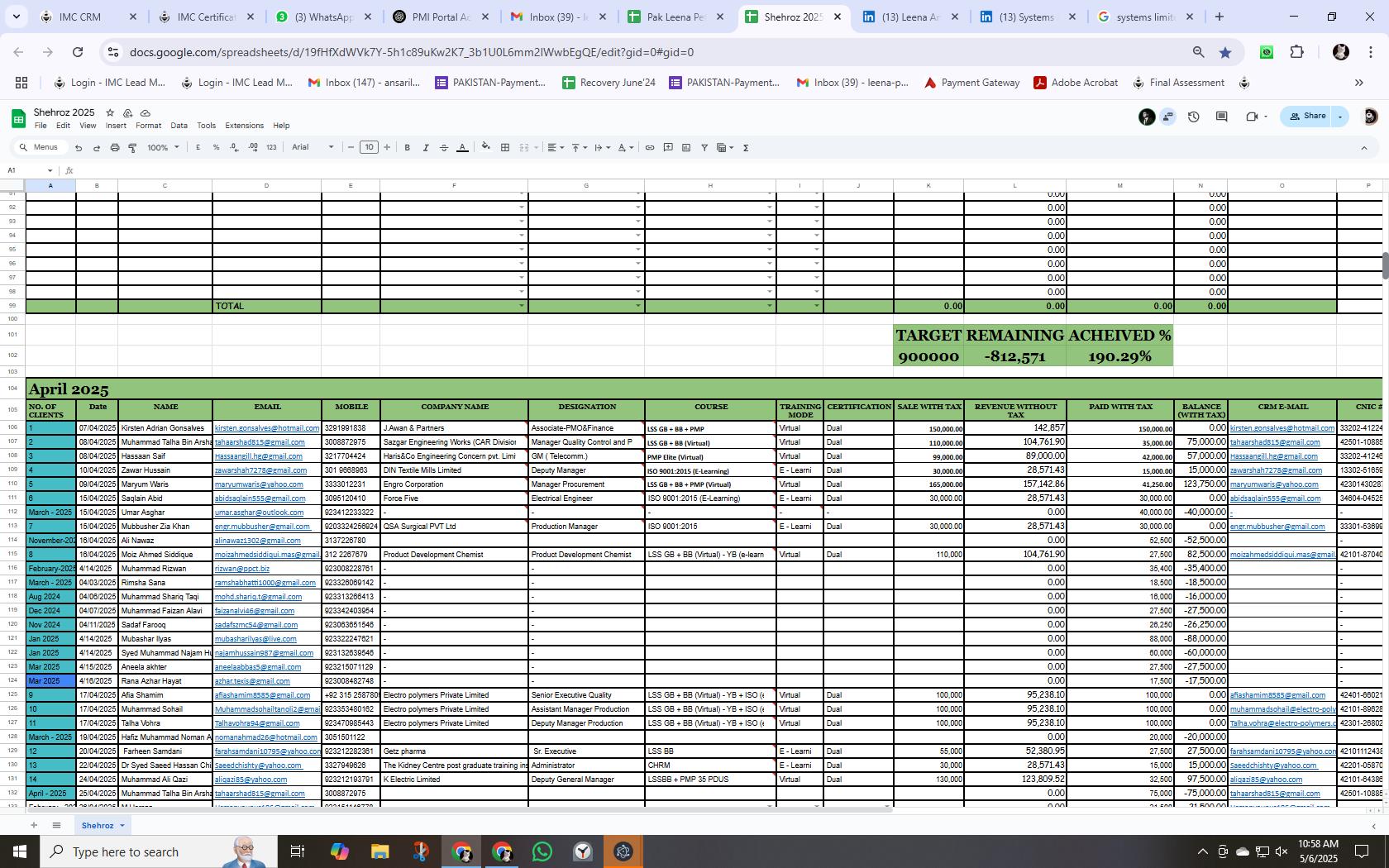Screen dimensions: 1389x868
Task: Click the Insert chart icon
Action: 686,148
